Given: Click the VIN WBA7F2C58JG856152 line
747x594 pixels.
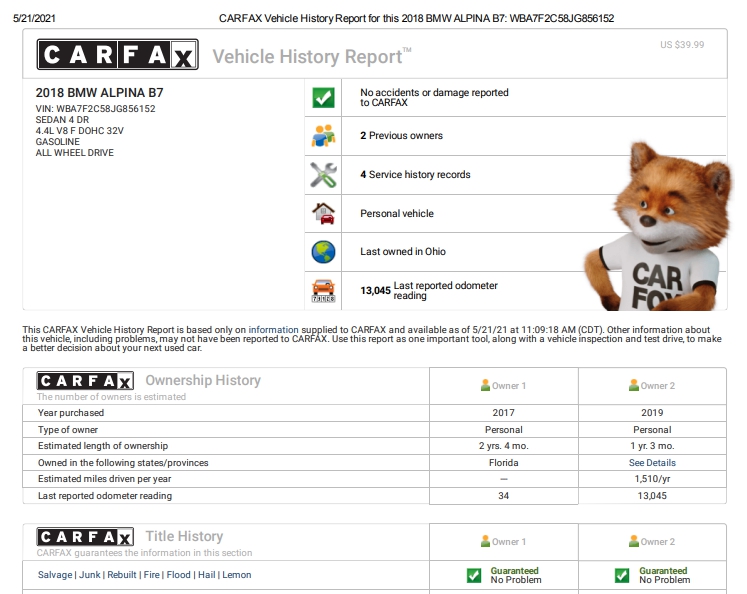Looking at the screenshot, I should coord(95,109).
